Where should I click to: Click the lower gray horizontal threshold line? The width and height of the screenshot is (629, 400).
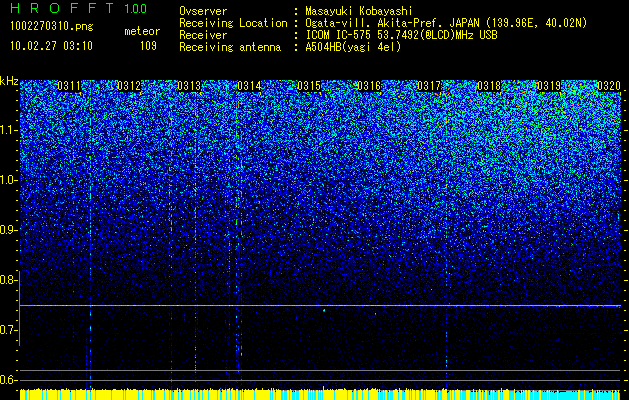320,380
